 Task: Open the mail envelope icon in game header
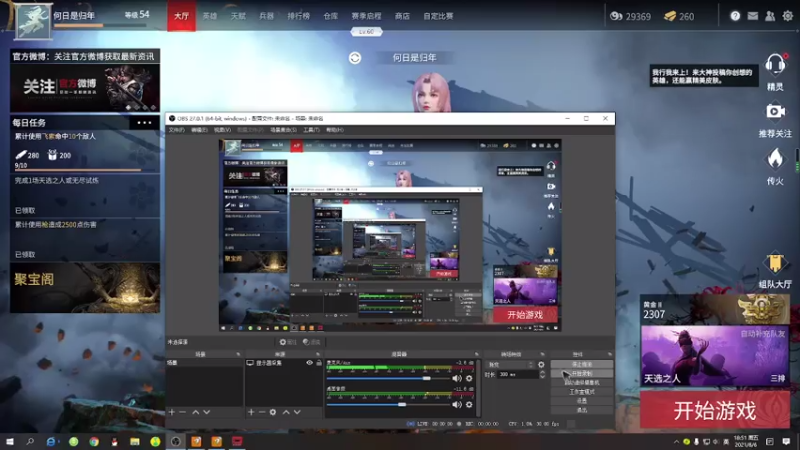753,16
